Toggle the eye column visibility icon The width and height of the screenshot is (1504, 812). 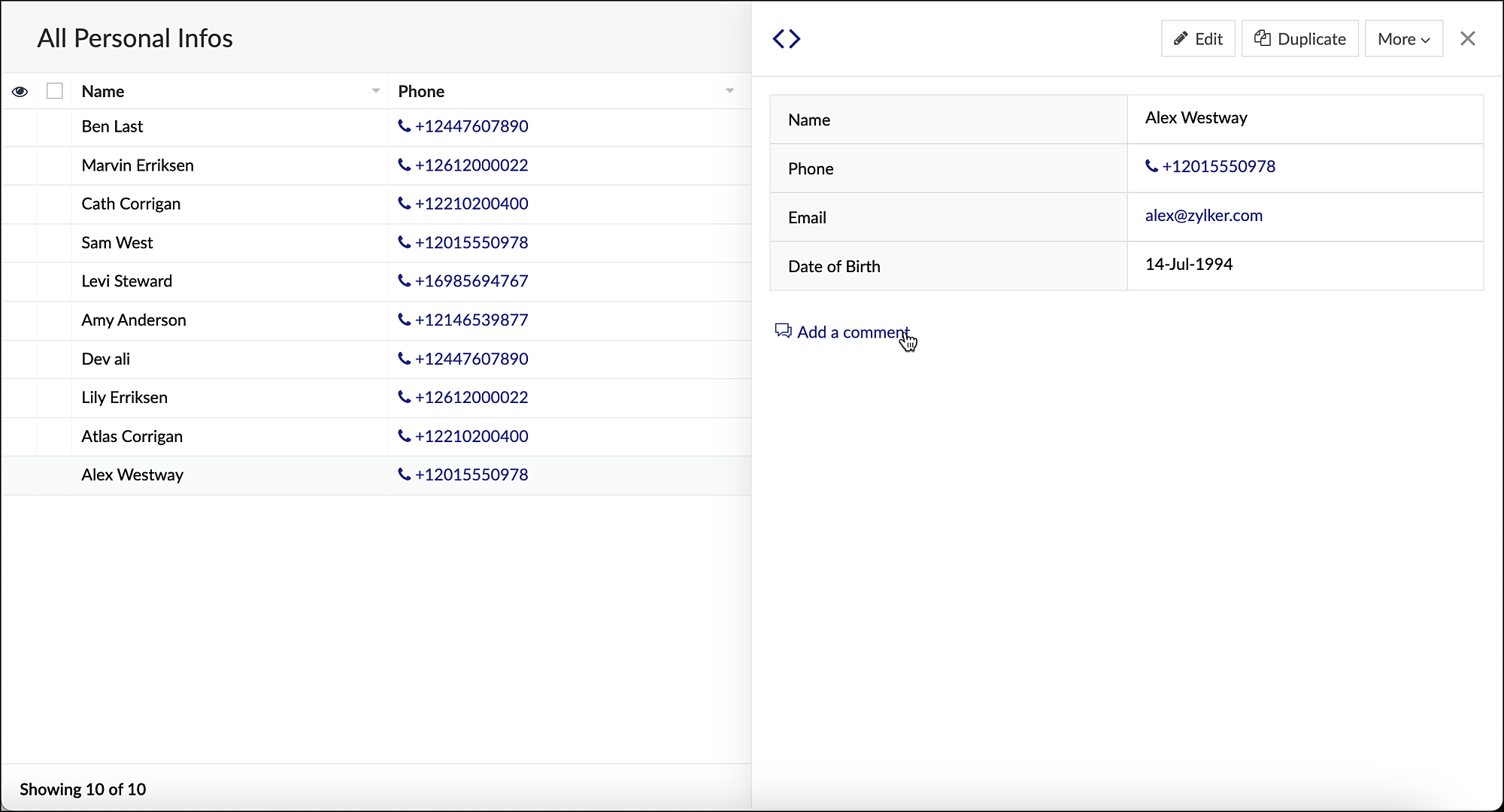click(x=20, y=92)
